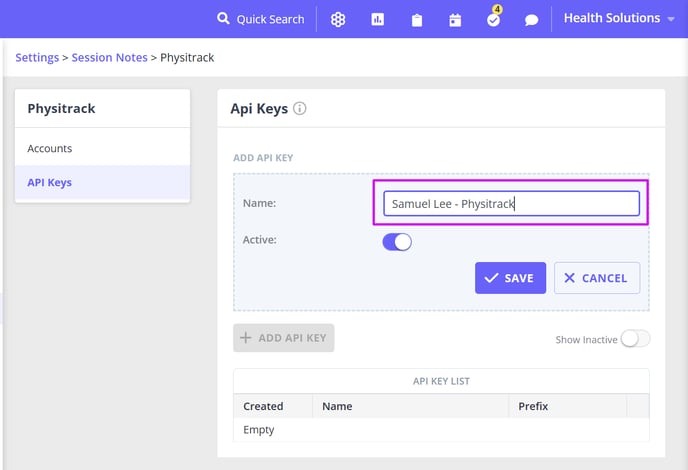The image size is (688, 470).
Task: Open the reports bar chart icon
Action: pyautogui.click(x=377, y=19)
